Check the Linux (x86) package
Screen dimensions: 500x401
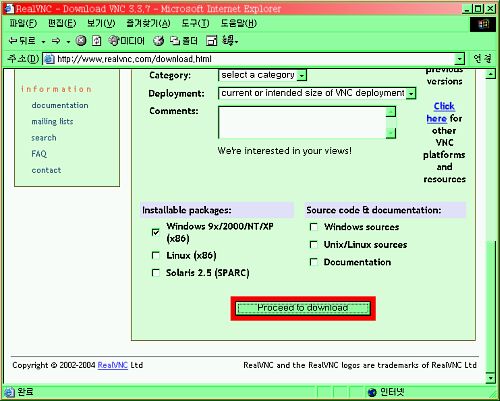click(155, 255)
